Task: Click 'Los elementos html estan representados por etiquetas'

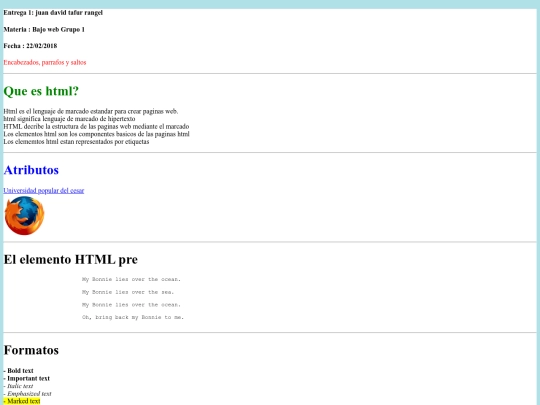Action: pos(76,142)
